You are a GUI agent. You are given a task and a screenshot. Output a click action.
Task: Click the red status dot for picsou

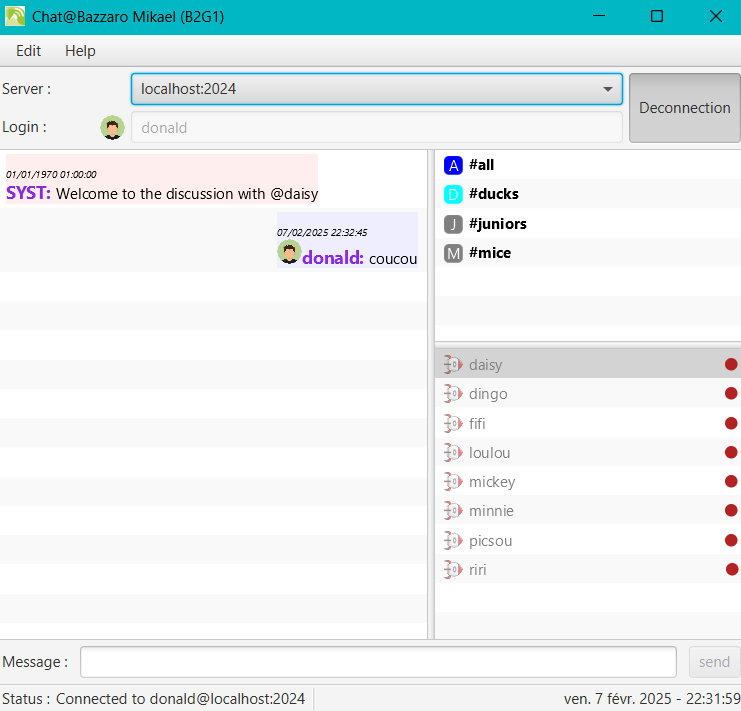[731, 541]
